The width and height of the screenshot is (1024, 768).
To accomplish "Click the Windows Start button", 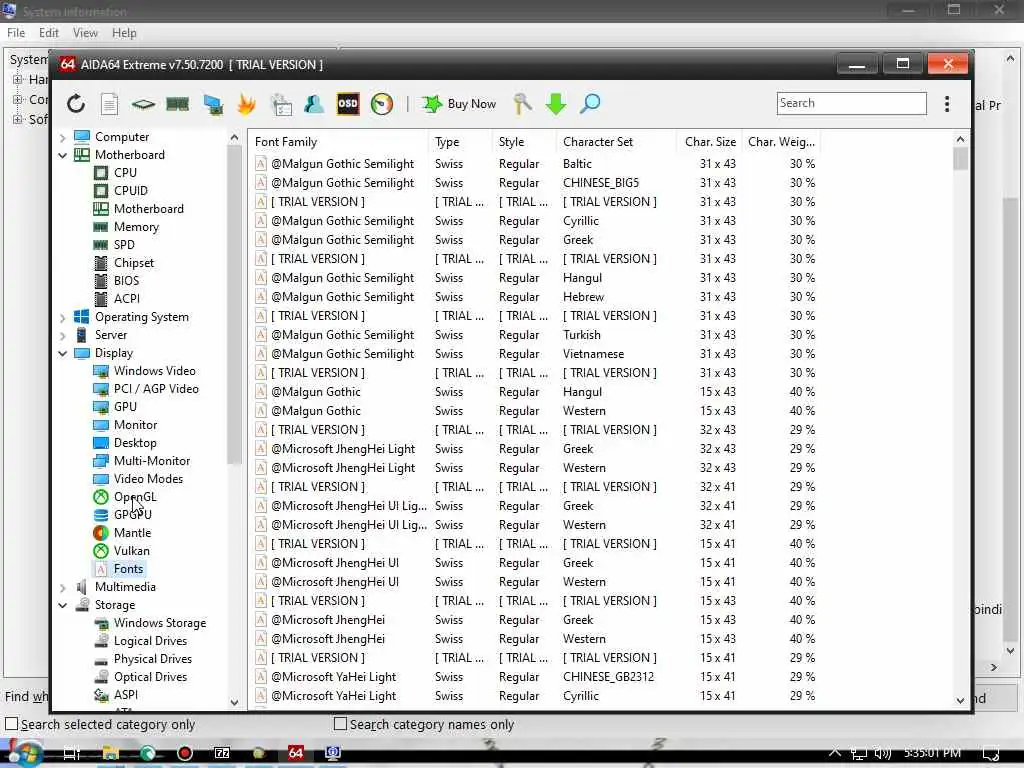I will point(25,753).
